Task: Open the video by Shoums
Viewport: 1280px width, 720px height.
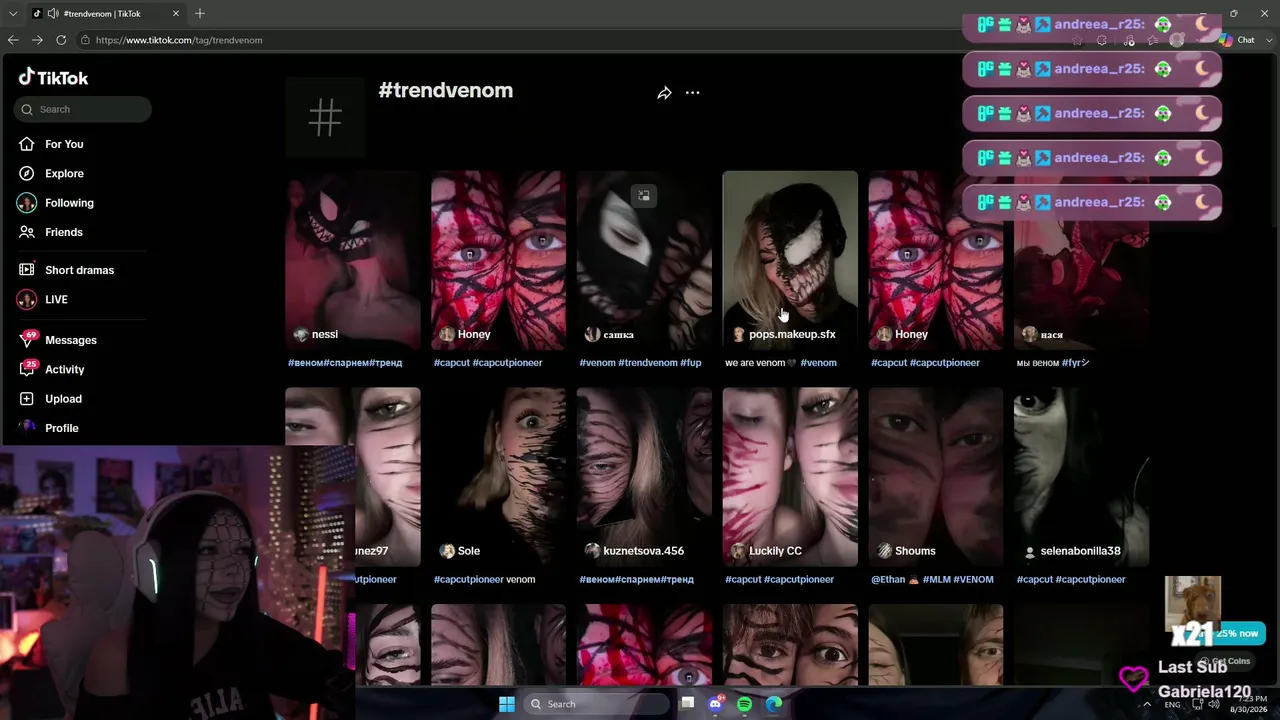Action: point(935,477)
